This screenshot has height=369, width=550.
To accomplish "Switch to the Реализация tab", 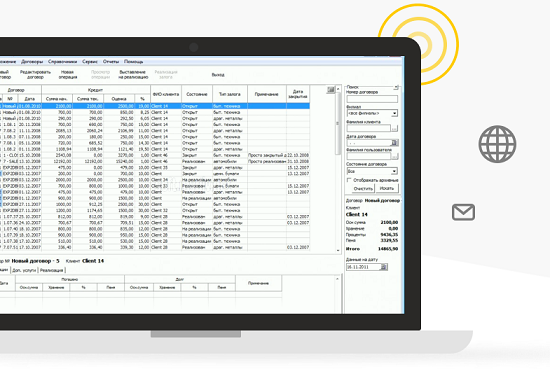I will [51, 270].
